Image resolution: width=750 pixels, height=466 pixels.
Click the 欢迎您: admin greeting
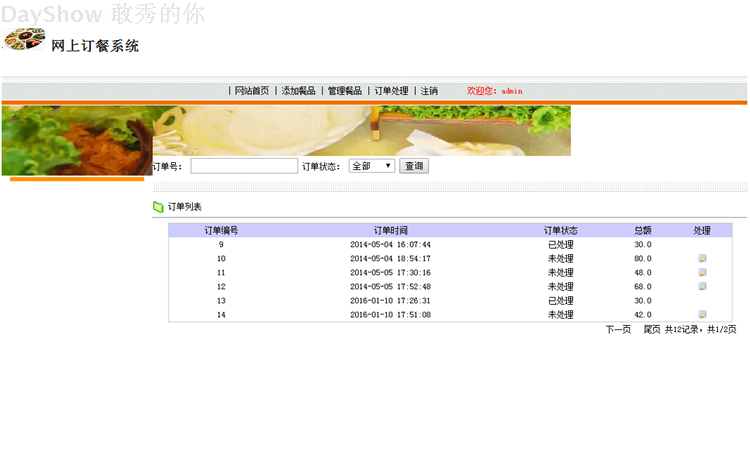point(495,91)
